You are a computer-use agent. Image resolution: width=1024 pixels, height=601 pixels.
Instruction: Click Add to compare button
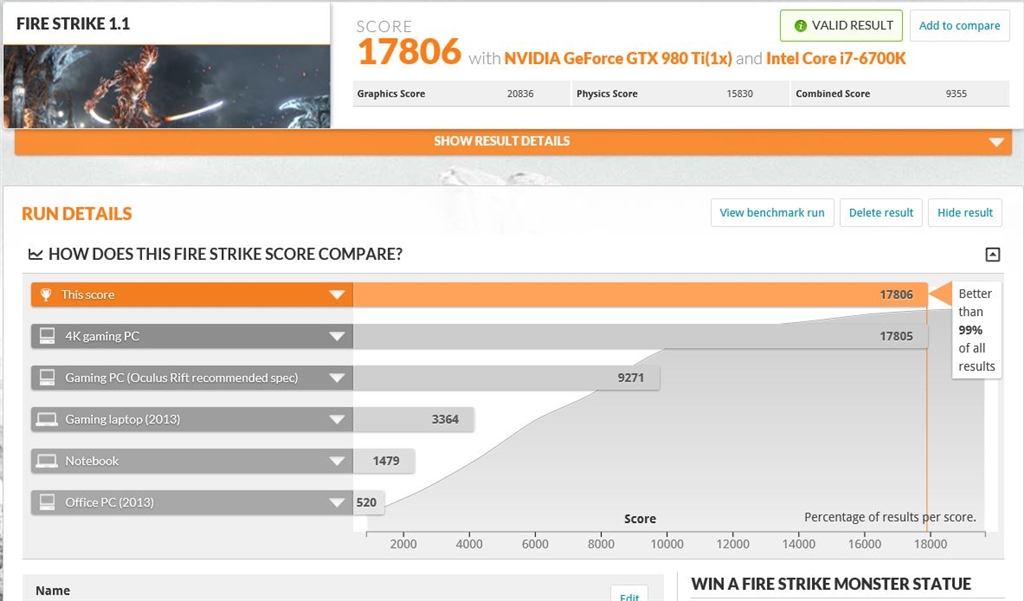click(x=959, y=25)
